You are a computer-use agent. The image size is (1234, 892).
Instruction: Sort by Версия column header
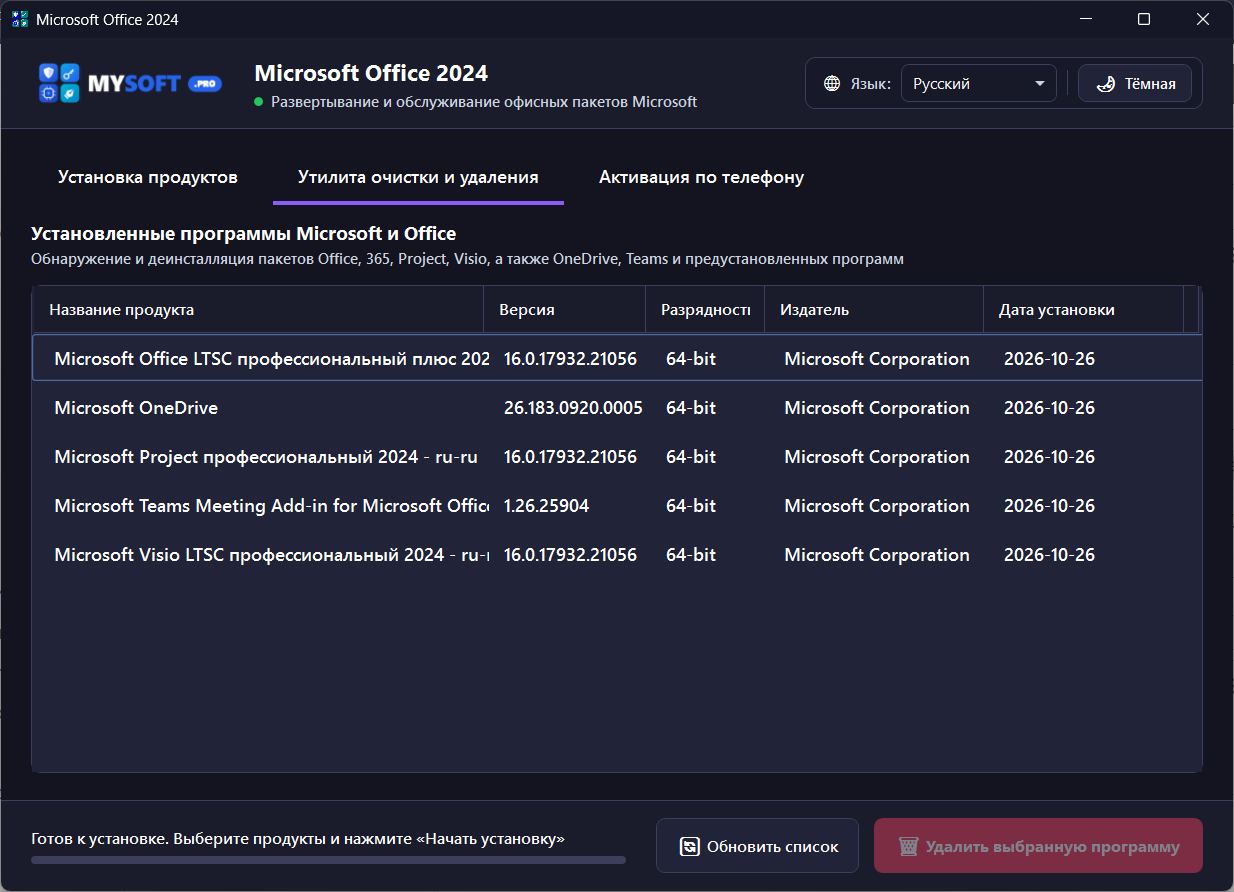click(x=565, y=310)
